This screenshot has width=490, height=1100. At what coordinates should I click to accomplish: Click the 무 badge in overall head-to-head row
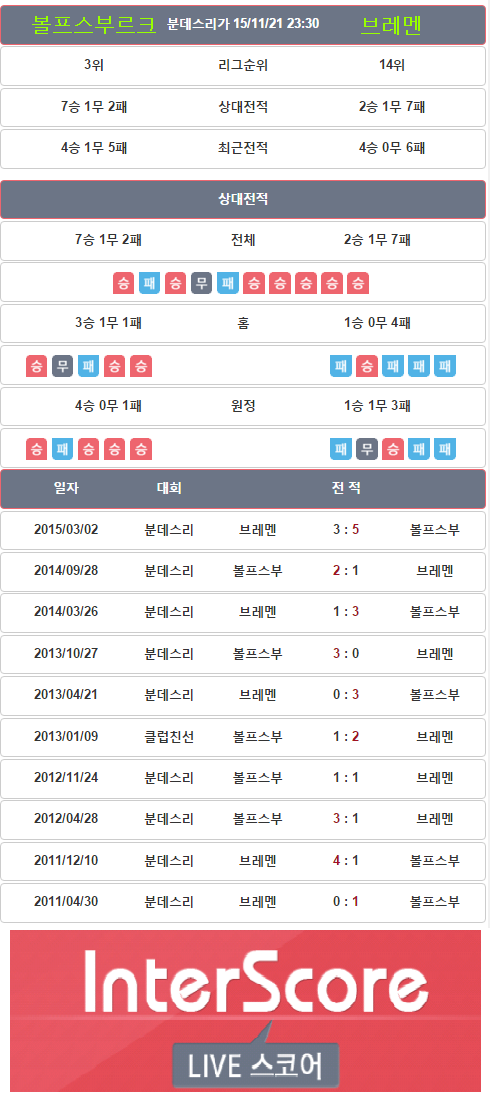click(201, 283)
